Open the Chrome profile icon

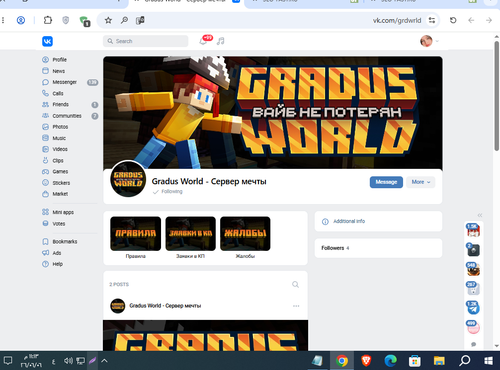click(21, 20)
